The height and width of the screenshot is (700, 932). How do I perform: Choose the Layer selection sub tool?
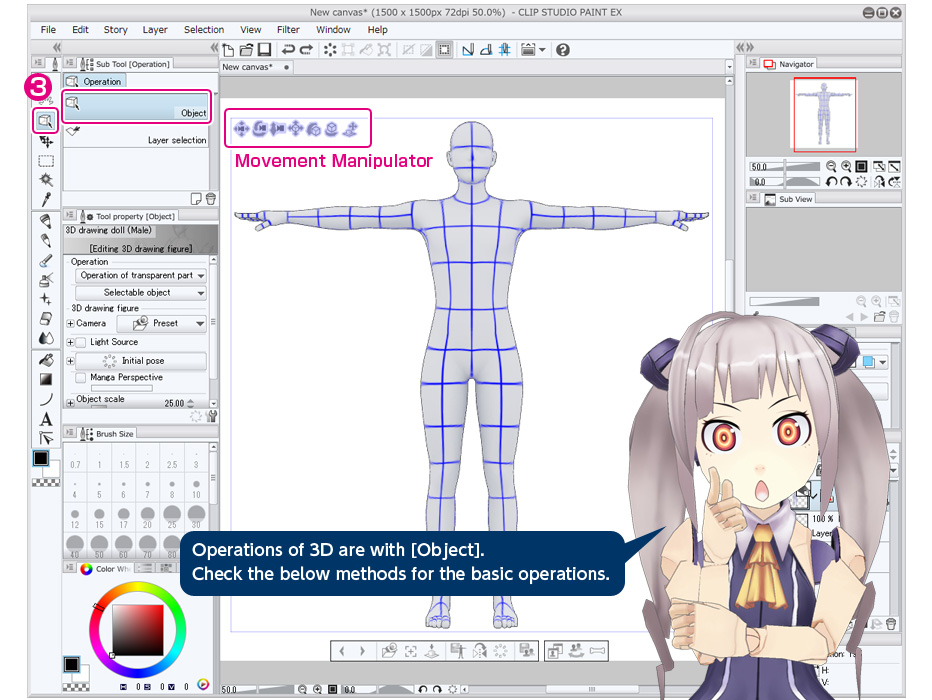[137, 140]
